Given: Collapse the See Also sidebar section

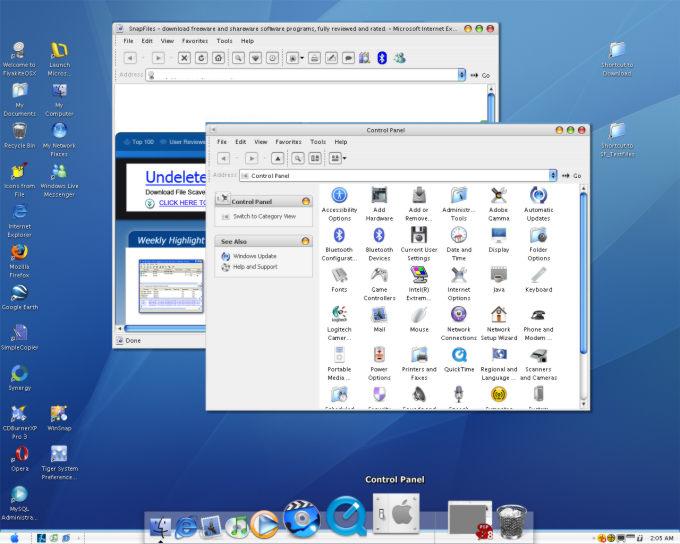Looking at the screenshot, I should point(306,241).
